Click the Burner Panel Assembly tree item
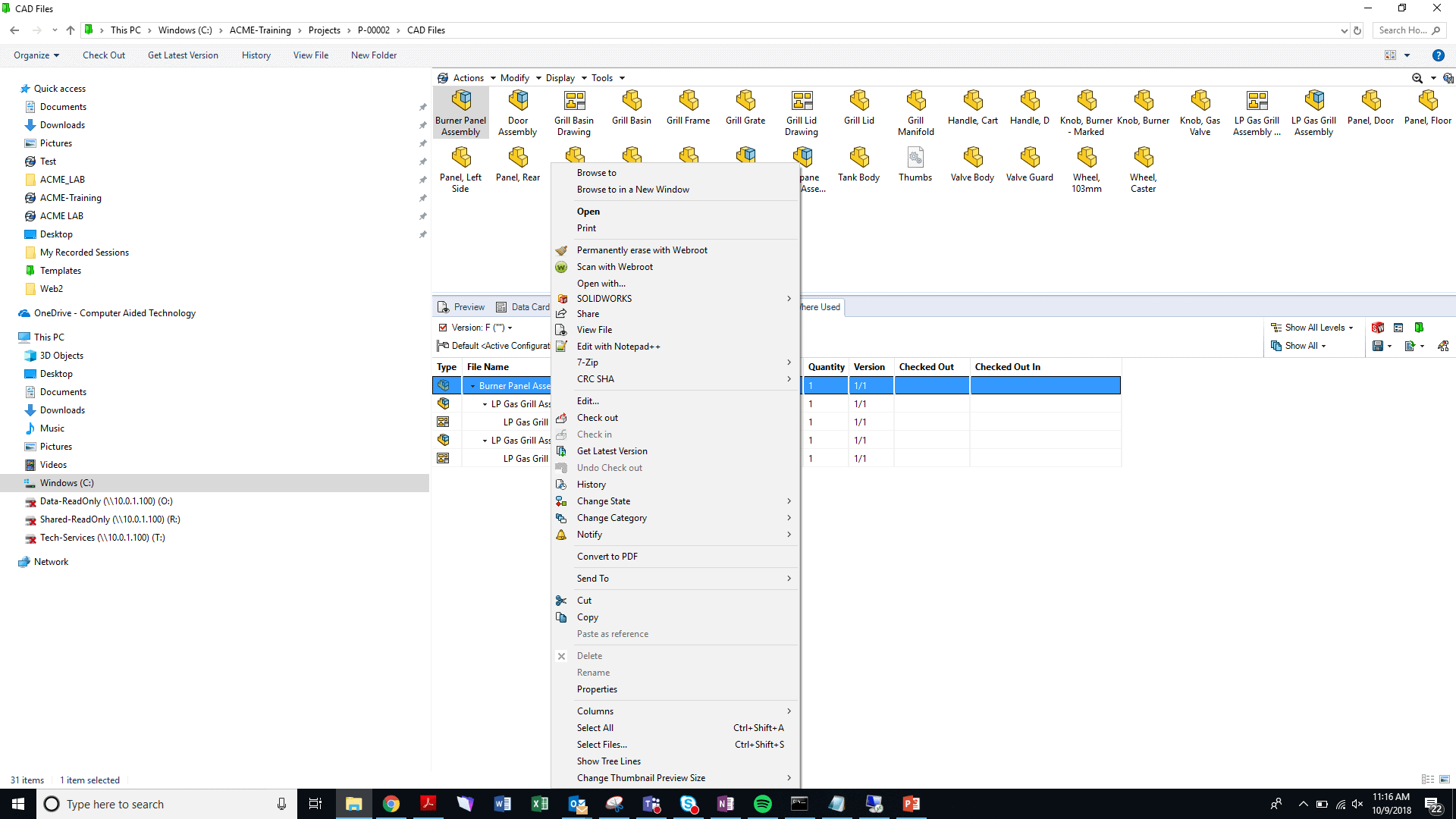Viewport: 1456px width, 819px height. coord(511,385)
